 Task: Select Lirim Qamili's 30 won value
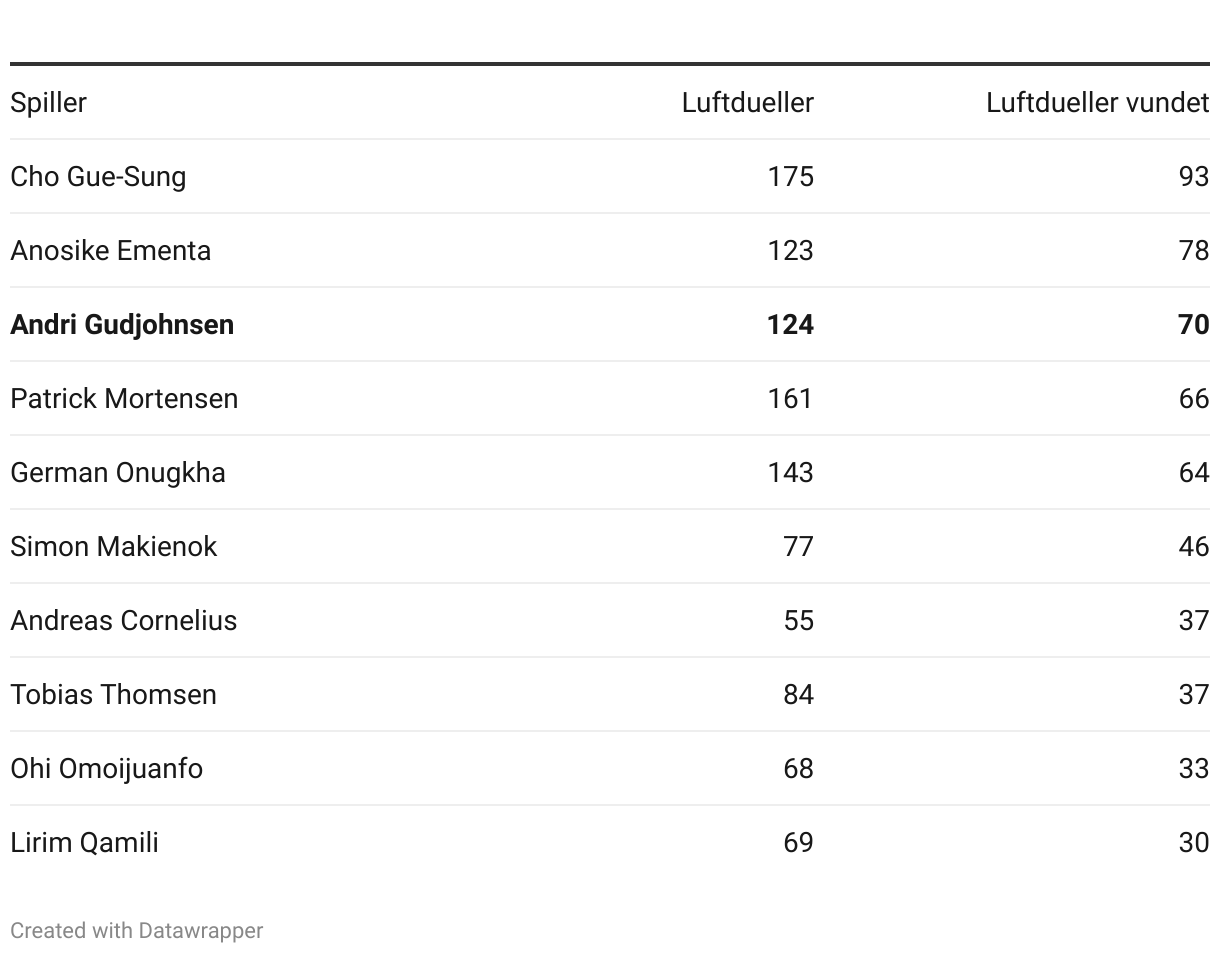(1194, 843)
